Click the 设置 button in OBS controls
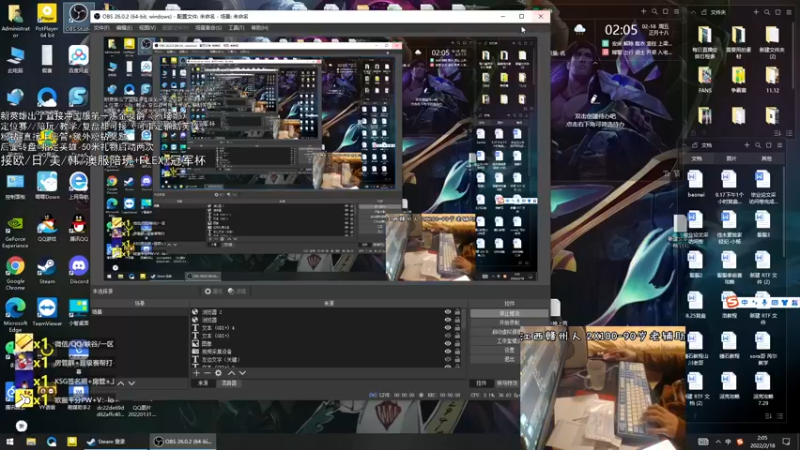The image size is (800, 450). tap(509, 350)
